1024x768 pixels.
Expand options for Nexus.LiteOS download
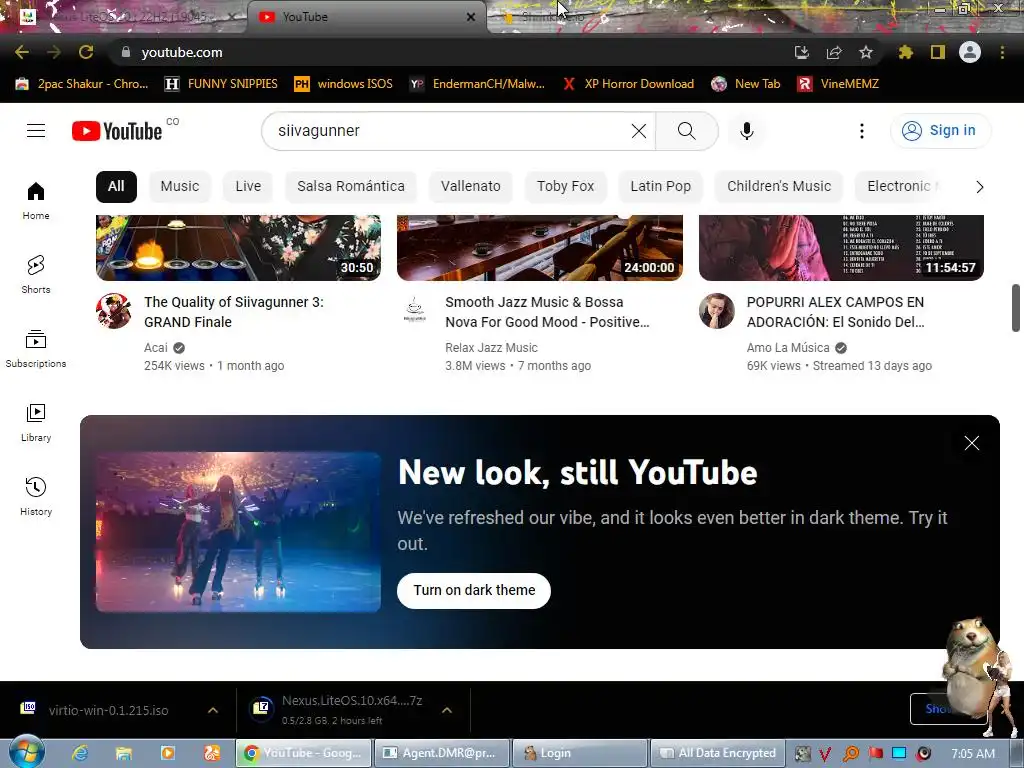pyautogui.click(x=447, y=710)
